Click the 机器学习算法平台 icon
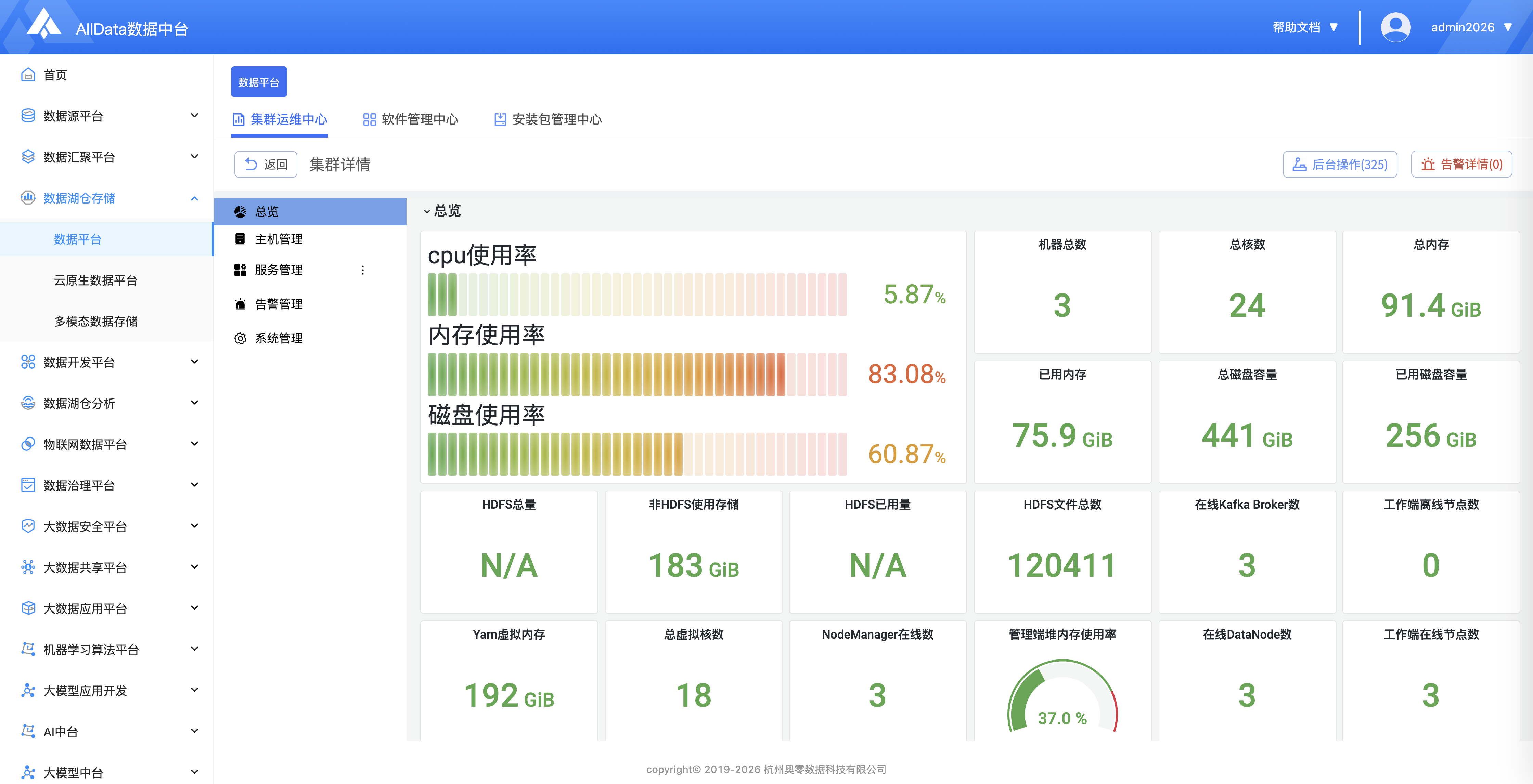The height and width of the screenshot is (784, 1533). 28,650
